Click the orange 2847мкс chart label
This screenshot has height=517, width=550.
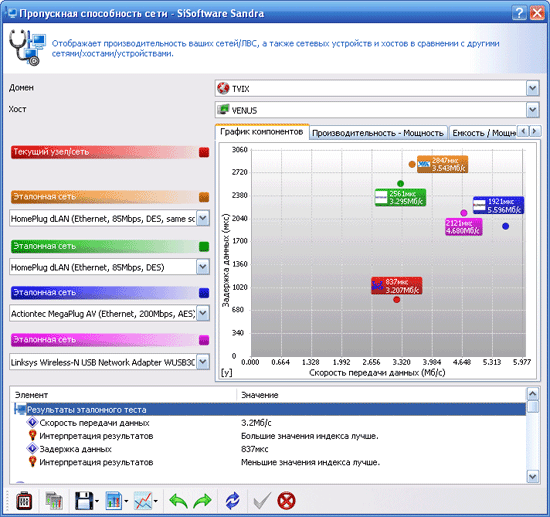(442, 164)
